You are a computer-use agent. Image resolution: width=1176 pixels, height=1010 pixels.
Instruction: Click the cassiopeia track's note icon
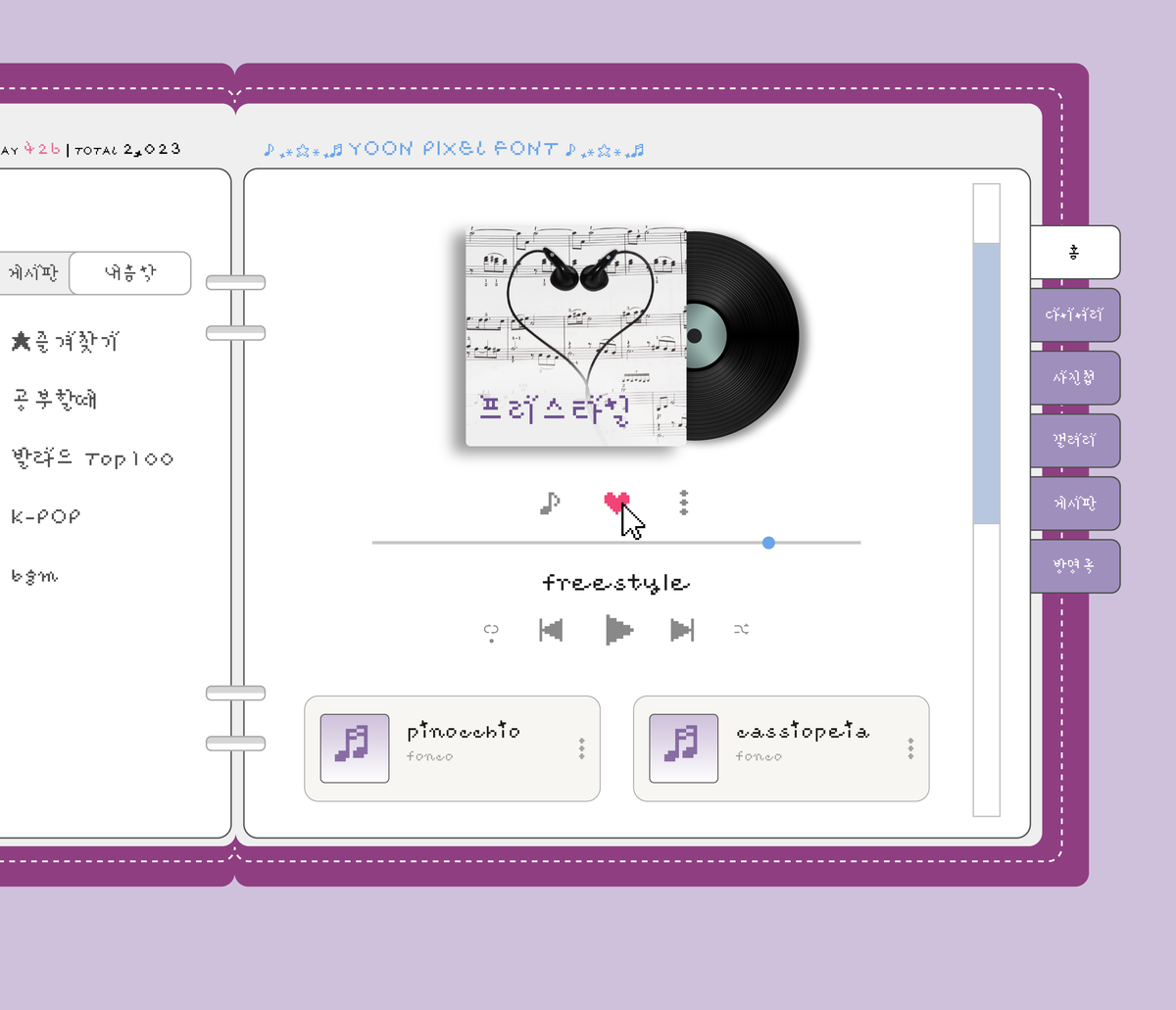(683, 747)
